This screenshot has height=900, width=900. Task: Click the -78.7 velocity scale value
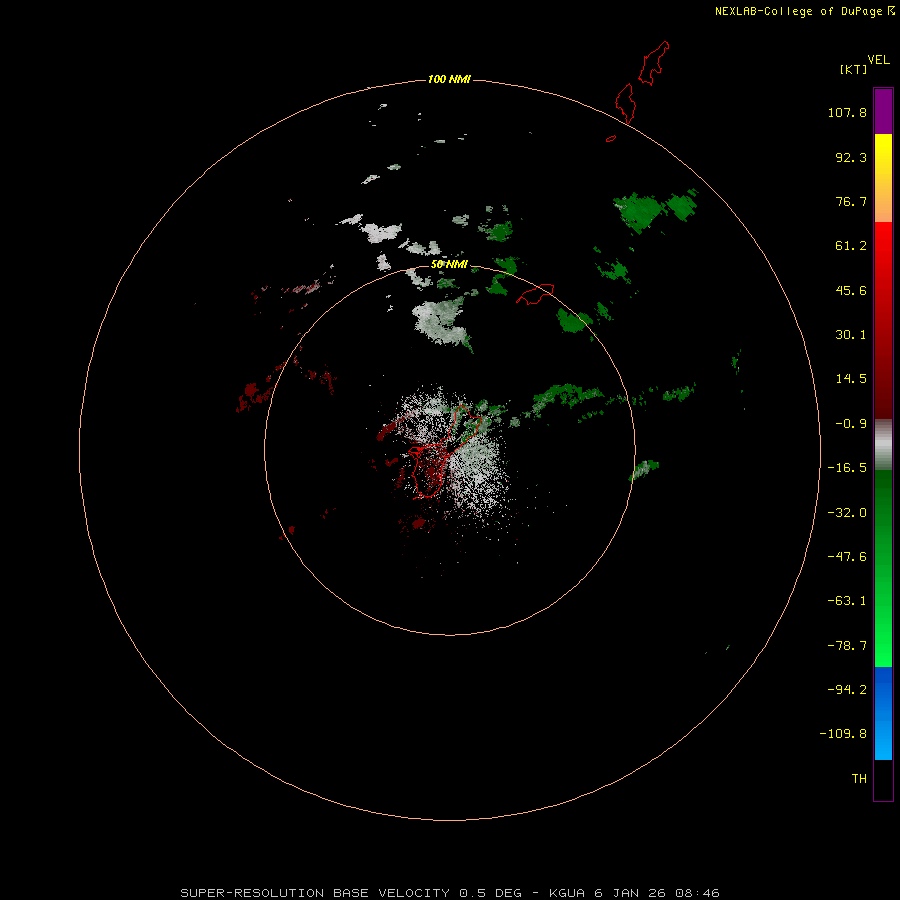pyautogui.click(x=847, y=646)
